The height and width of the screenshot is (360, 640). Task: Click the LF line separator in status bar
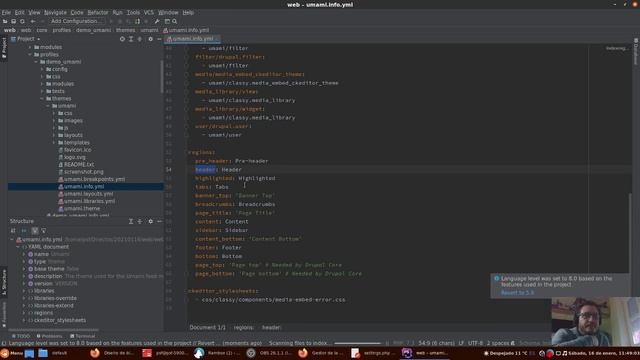click(461, 343)
